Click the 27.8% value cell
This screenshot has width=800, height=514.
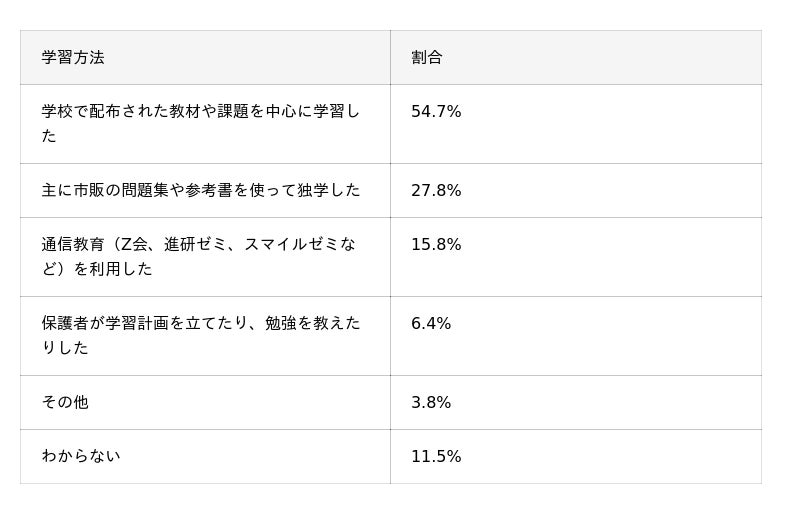[x=436, y=190]
